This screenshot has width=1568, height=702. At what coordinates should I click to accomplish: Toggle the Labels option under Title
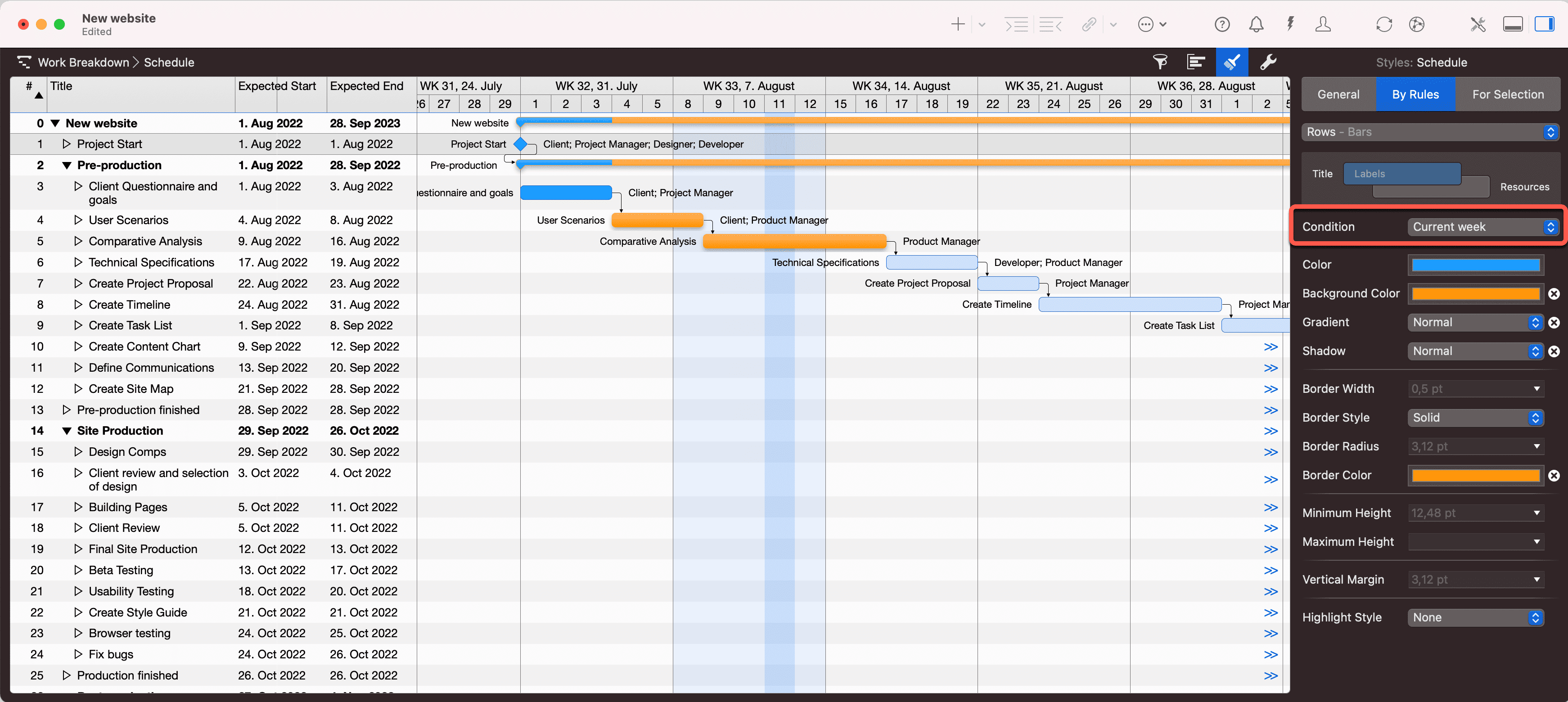tap(1402, 174)
